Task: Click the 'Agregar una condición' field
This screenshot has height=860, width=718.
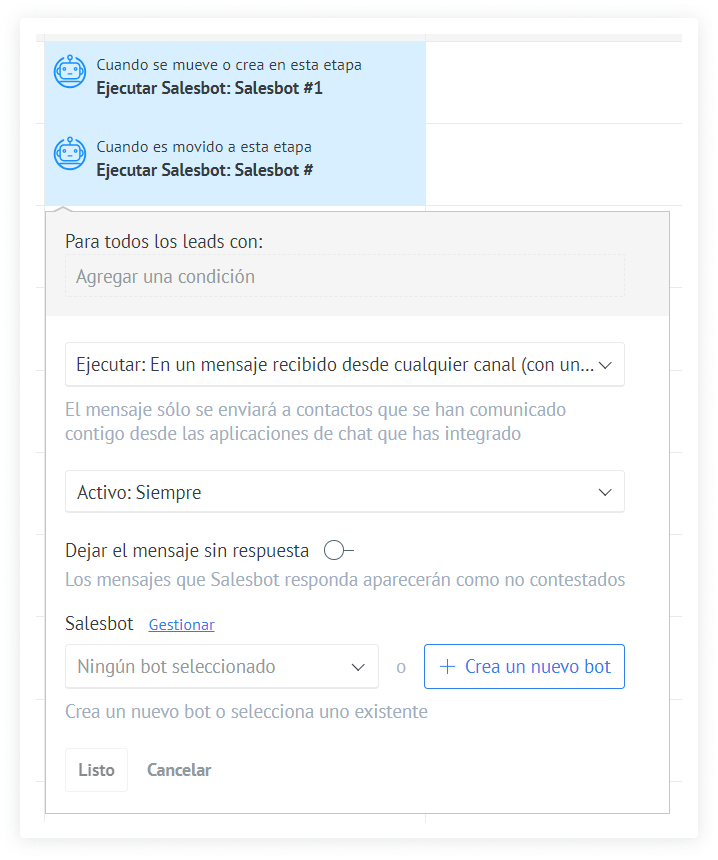Action: pyautogui.click(x=345, y=276)
